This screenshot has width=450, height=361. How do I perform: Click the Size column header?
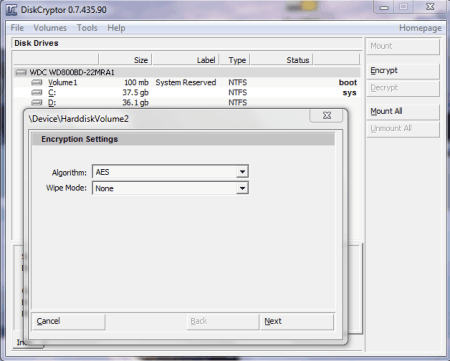(x=125, y=60)
